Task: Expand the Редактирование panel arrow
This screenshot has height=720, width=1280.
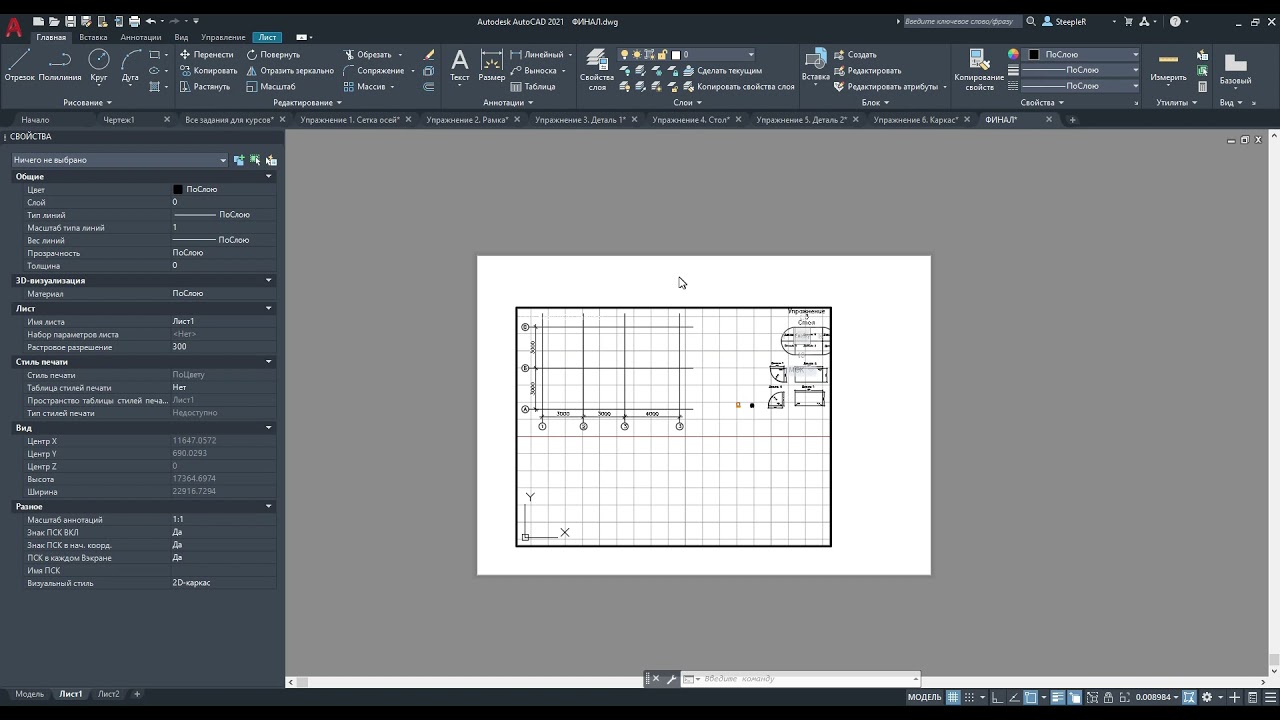Action: point(339,103)
